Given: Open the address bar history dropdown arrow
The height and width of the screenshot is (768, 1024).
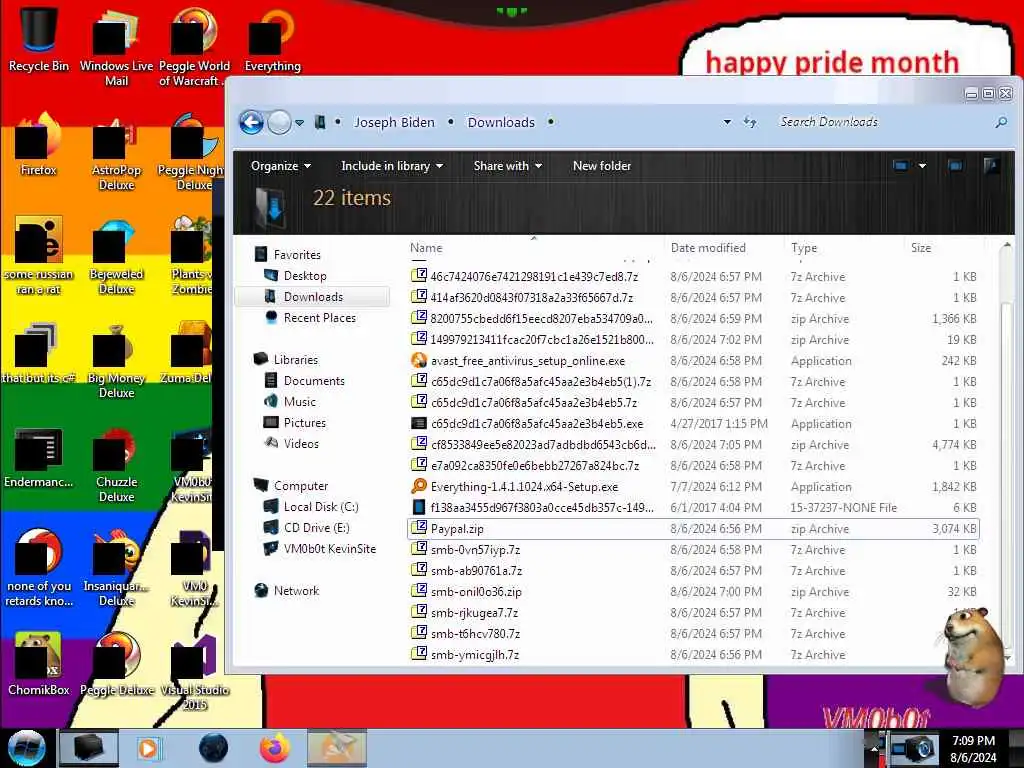Looking at the screenshot, I should (727, 122).
